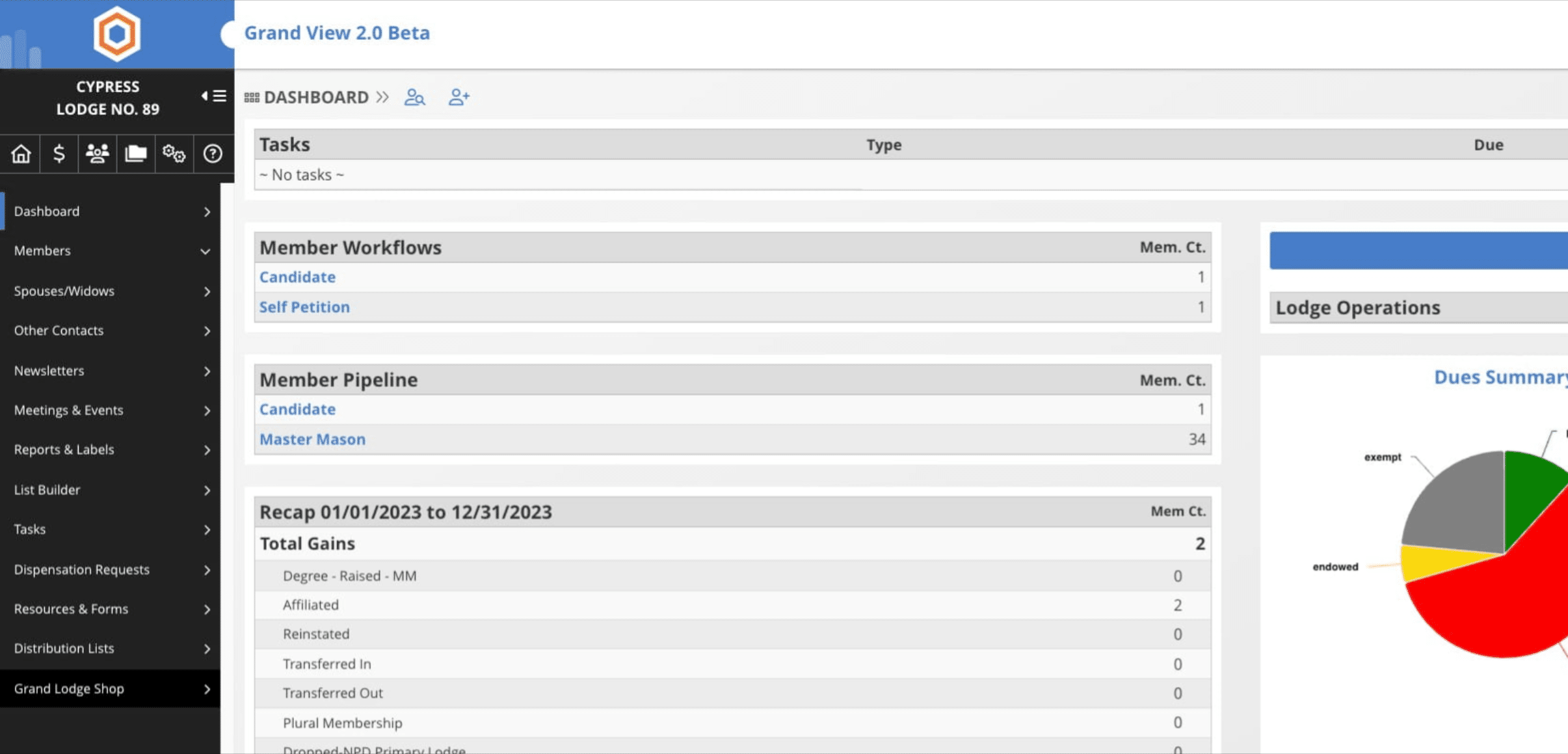Collapse the Members sidebar chevron

tap(206, 252)
